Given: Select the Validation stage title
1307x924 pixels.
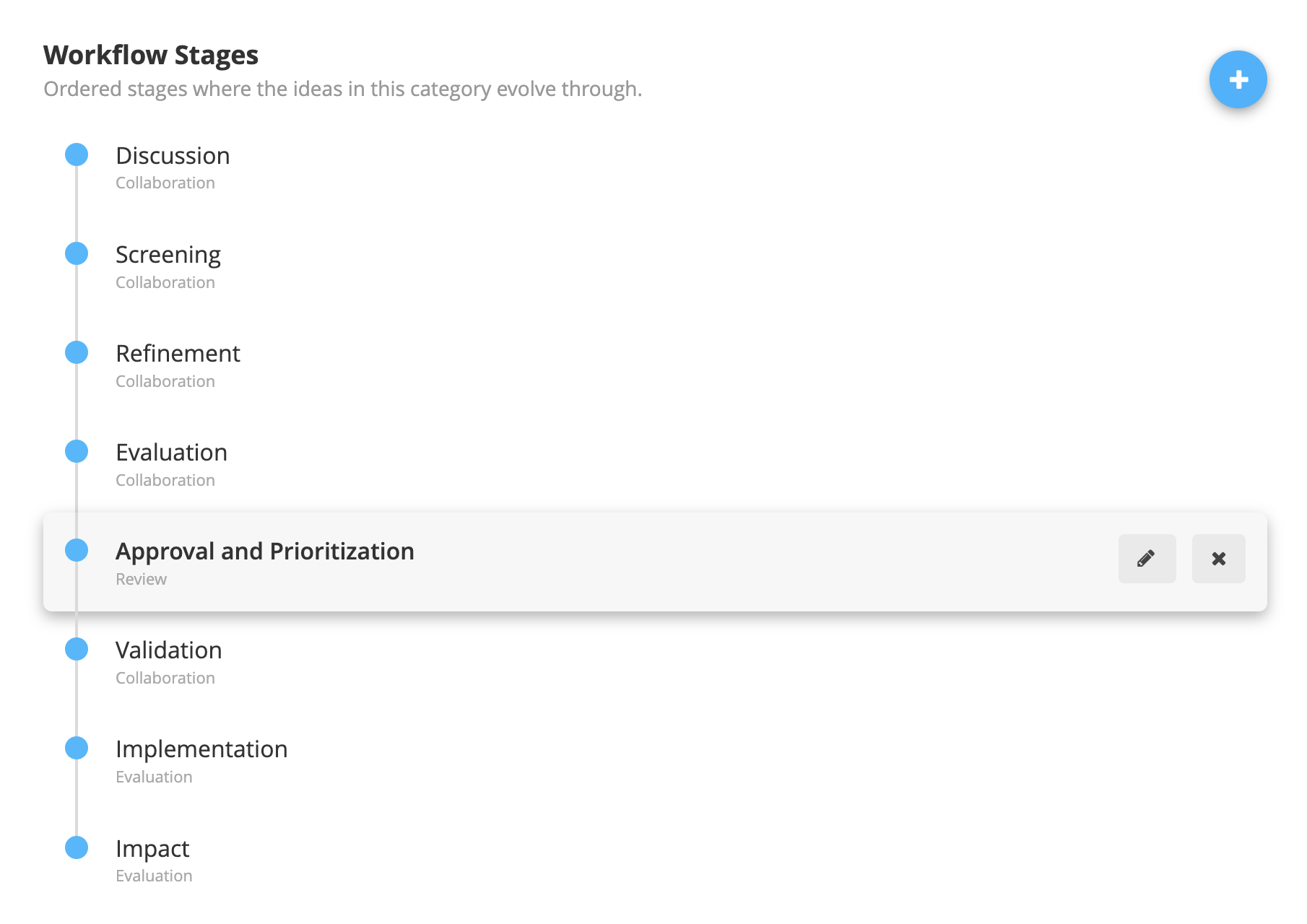Looking at the screenshot, I should click(x=168, y=650).
